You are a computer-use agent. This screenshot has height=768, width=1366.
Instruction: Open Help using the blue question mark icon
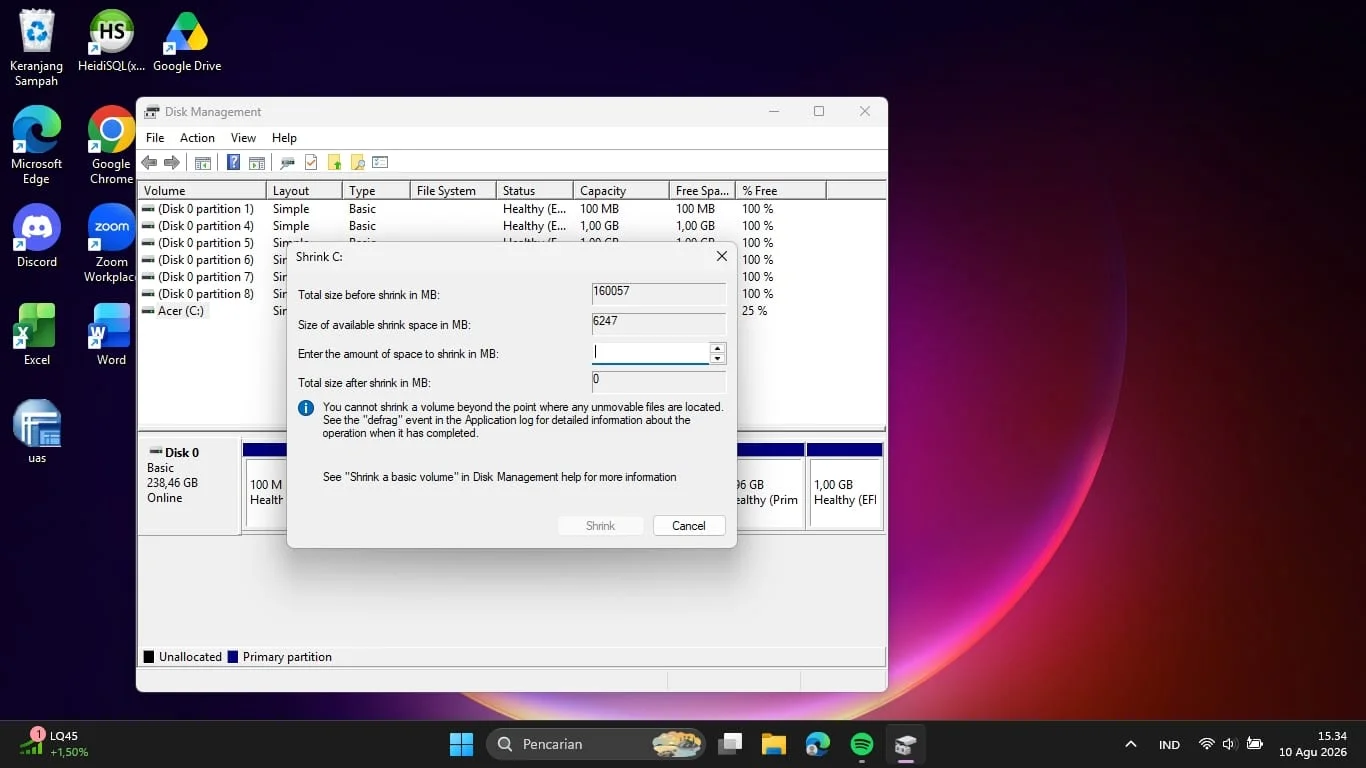233,162
